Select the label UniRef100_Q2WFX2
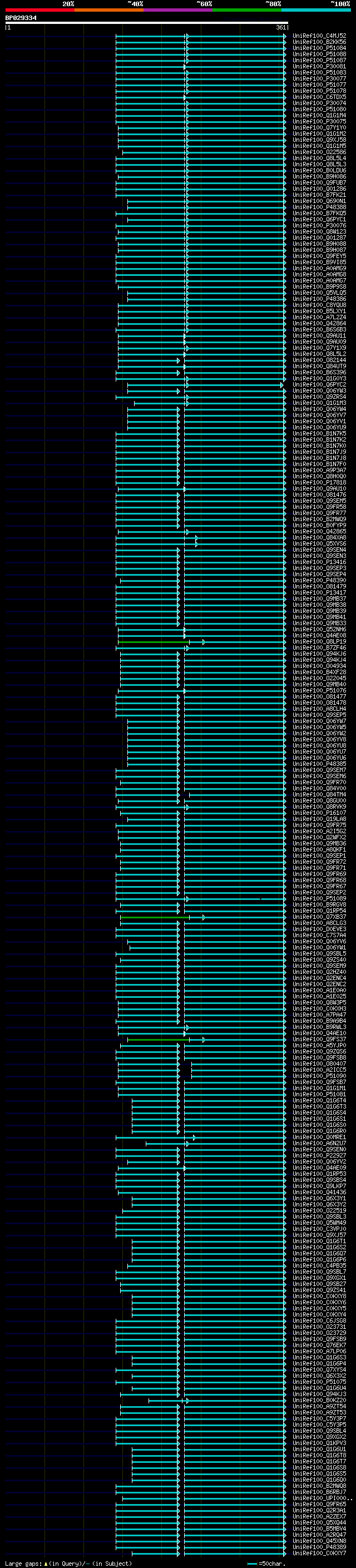 319,838
